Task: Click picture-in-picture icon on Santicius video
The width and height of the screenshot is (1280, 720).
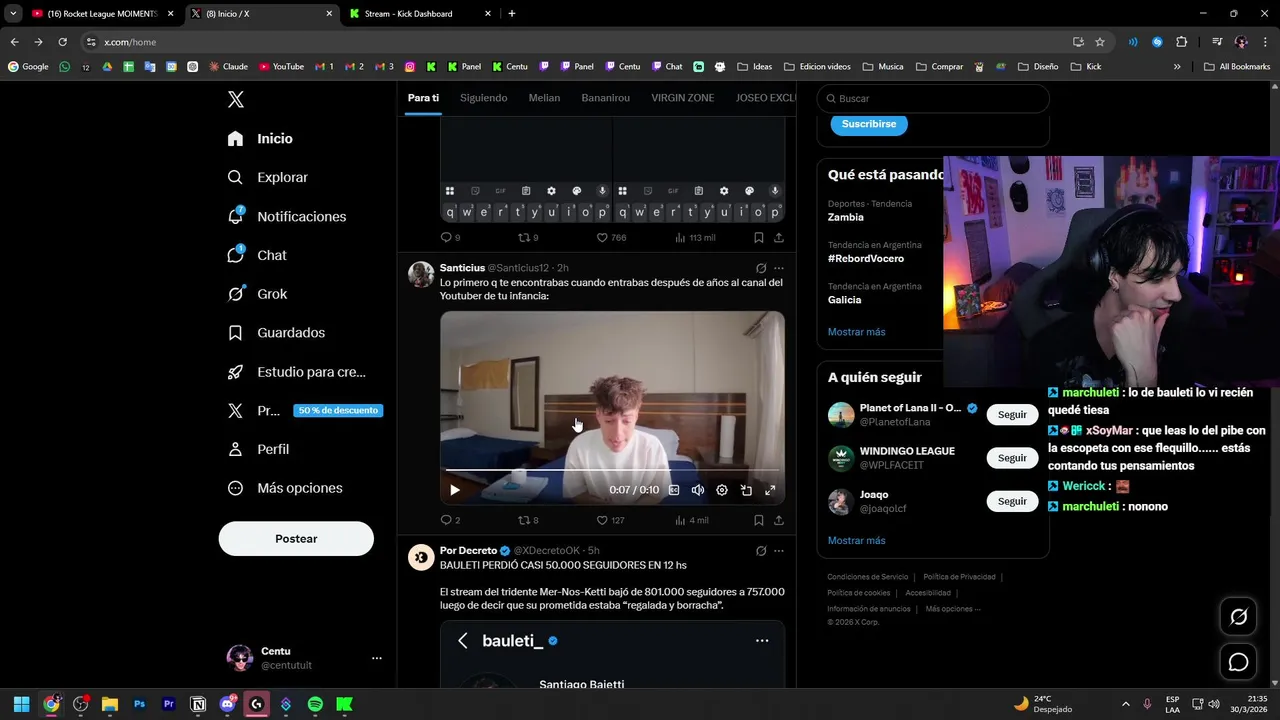Action: pos(746,490)
